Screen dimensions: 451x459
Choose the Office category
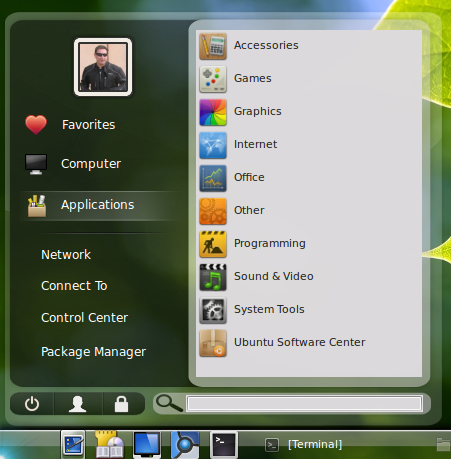(x=309, y=178)
